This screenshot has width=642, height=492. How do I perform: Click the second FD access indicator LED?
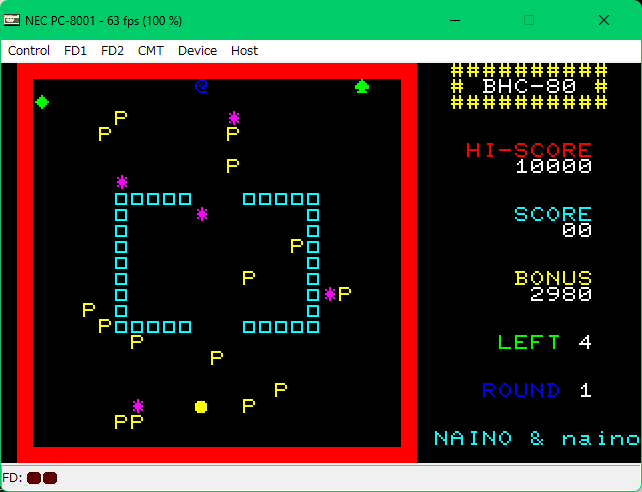click(50, 478)
